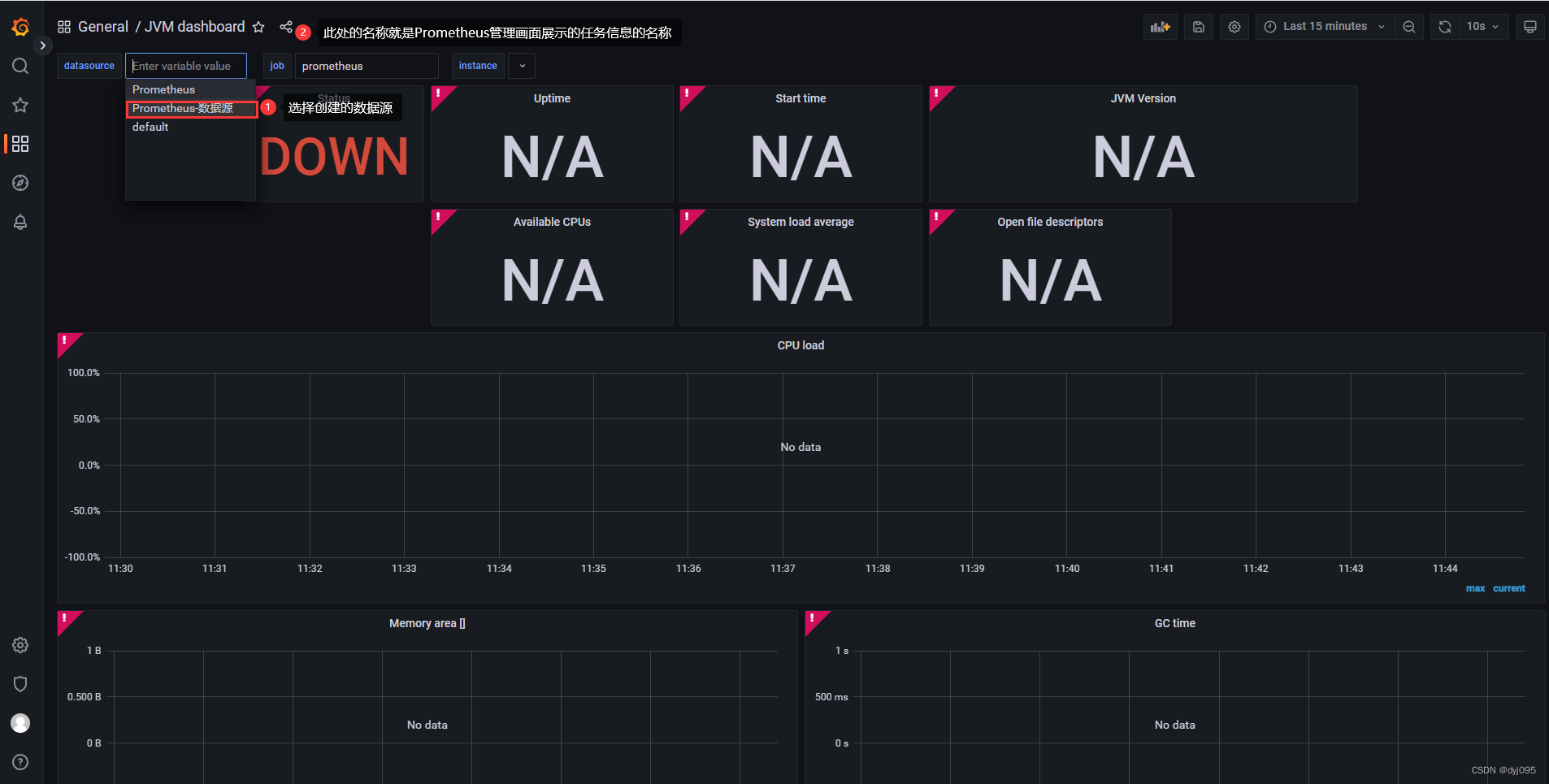Sort CPU load legend by current
This screenshot has width=1549, height=784.
coord(1509,588)
